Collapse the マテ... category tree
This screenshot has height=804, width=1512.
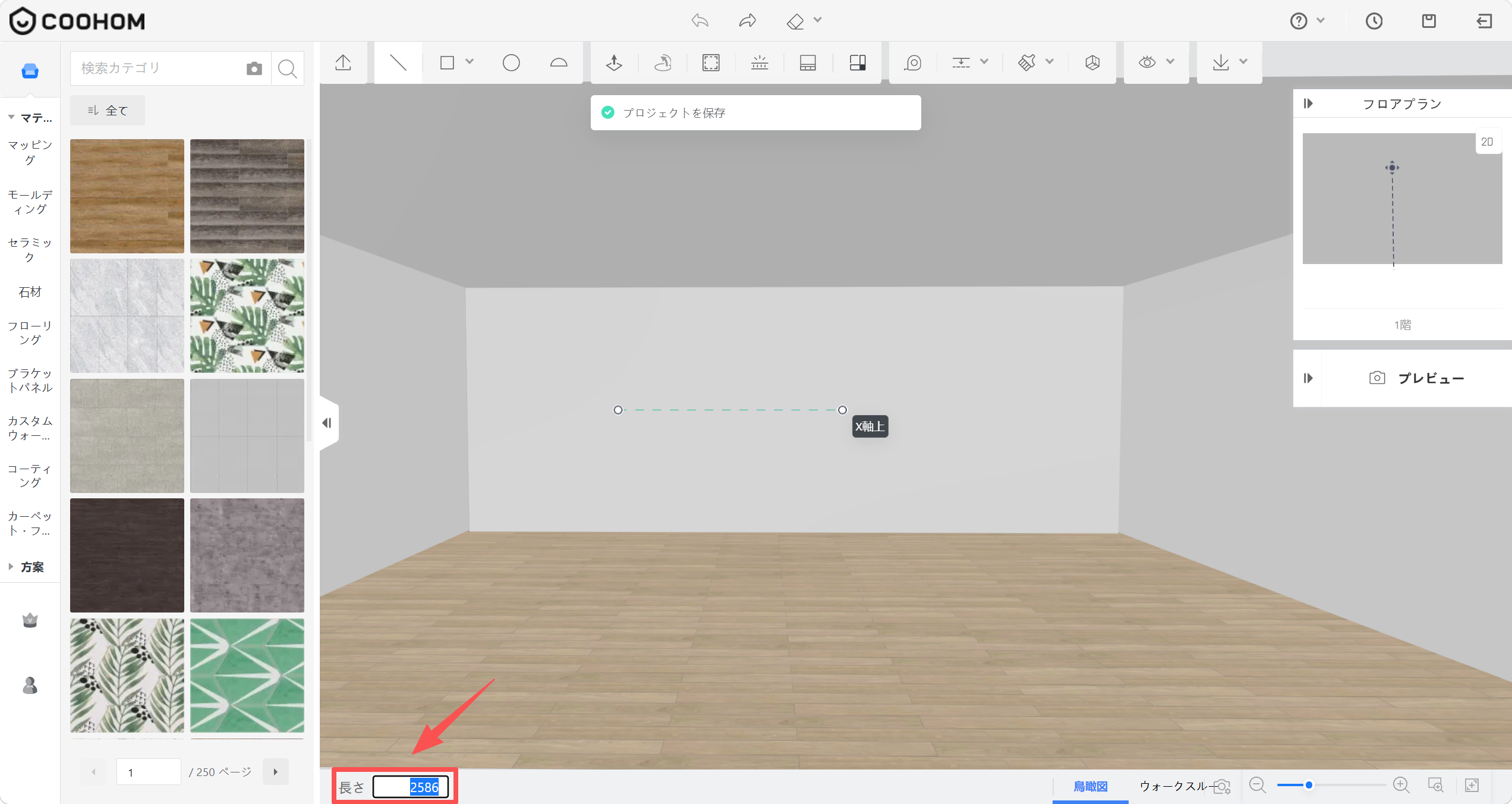click(11, 117)
